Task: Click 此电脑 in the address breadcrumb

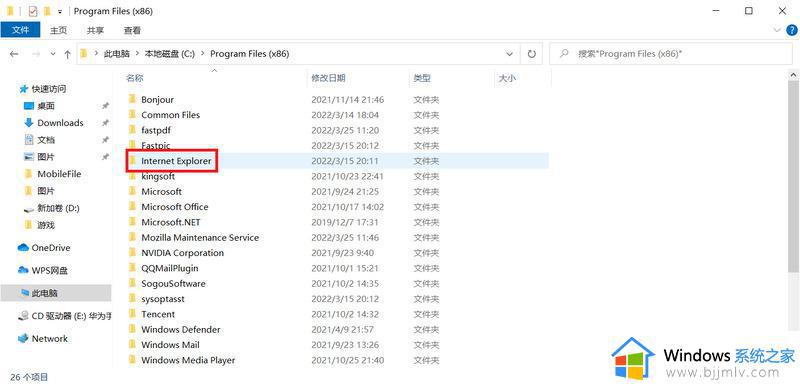Action: (116, 54)
